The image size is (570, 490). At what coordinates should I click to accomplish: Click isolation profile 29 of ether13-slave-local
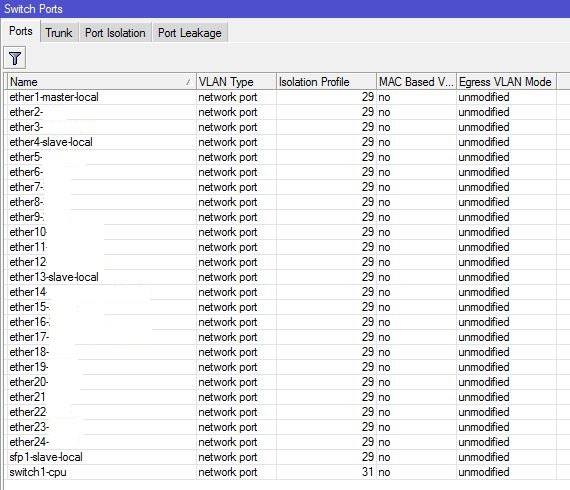pyautogui.click(x=368, y=277)
